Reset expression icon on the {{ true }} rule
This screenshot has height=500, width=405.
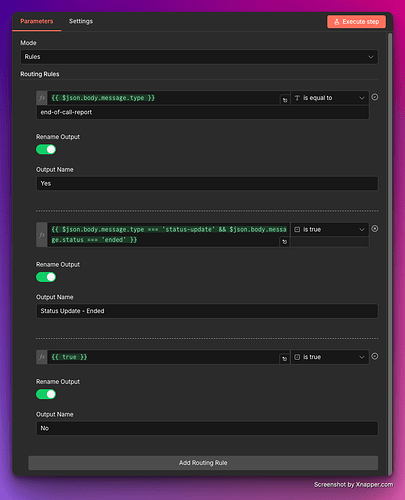284,359
